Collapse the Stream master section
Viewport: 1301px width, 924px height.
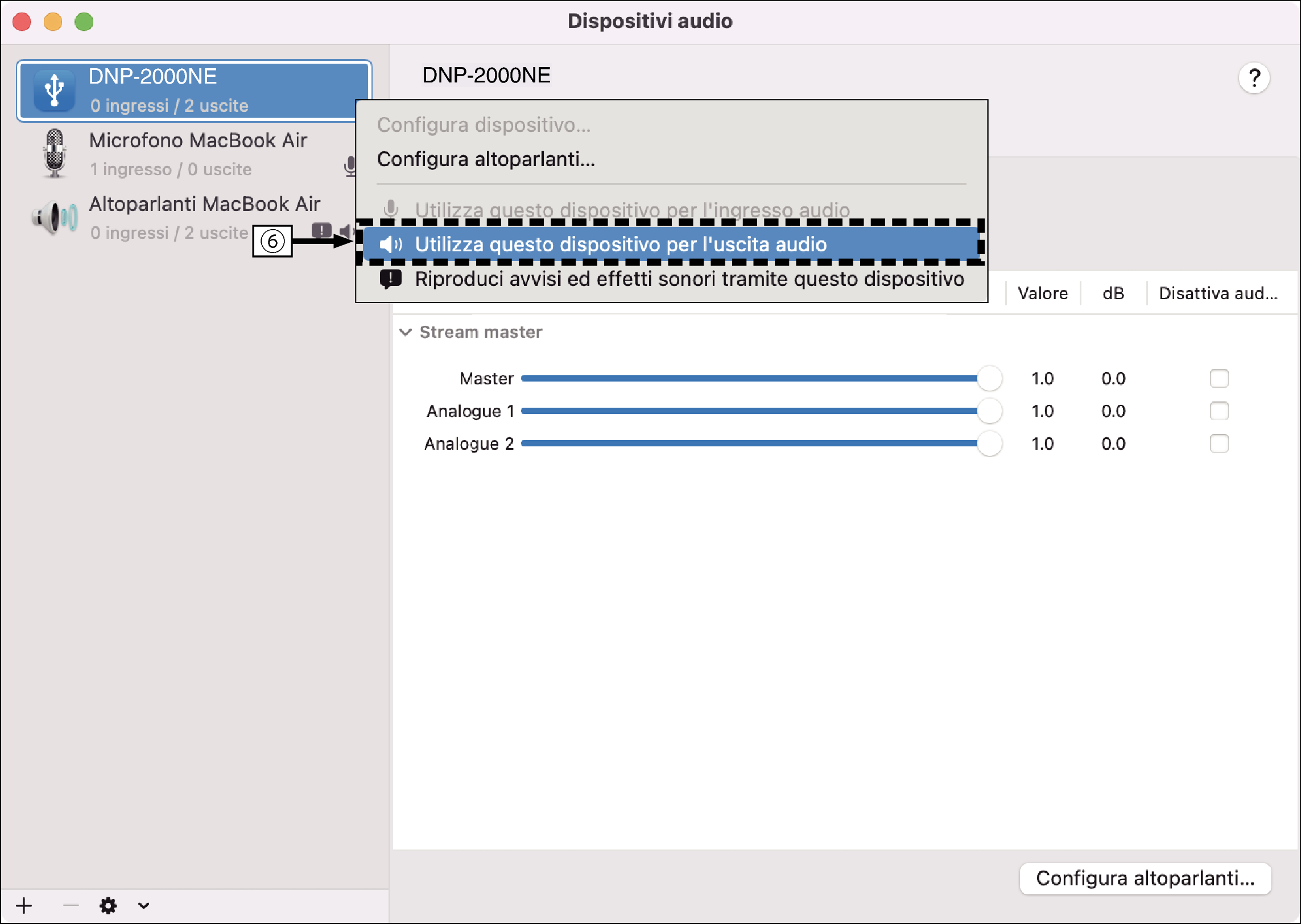pos(405,332)
